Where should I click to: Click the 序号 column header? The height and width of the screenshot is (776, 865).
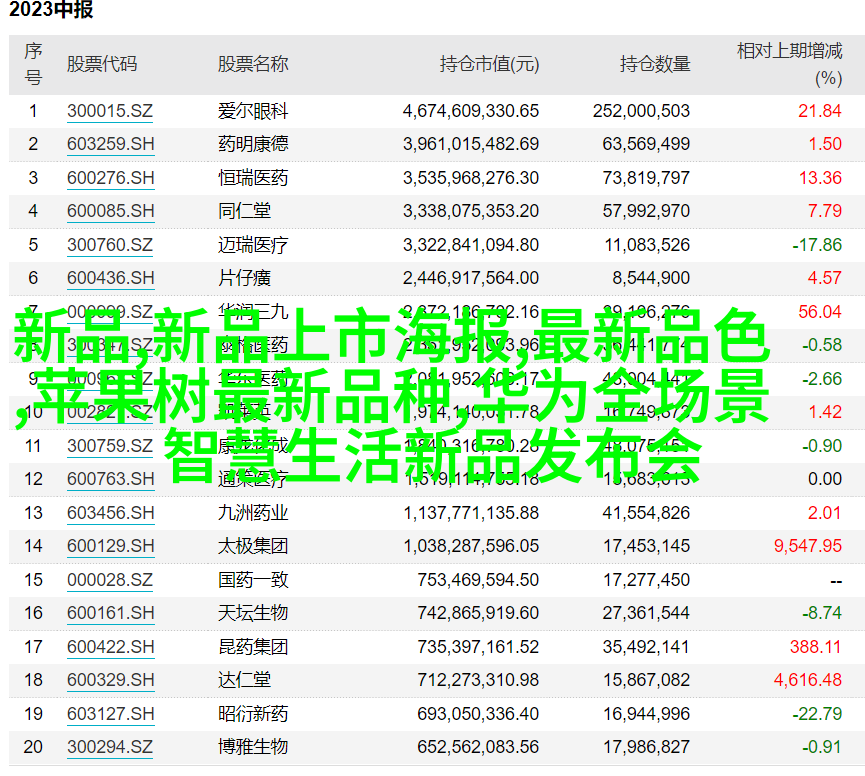[33, 64]
